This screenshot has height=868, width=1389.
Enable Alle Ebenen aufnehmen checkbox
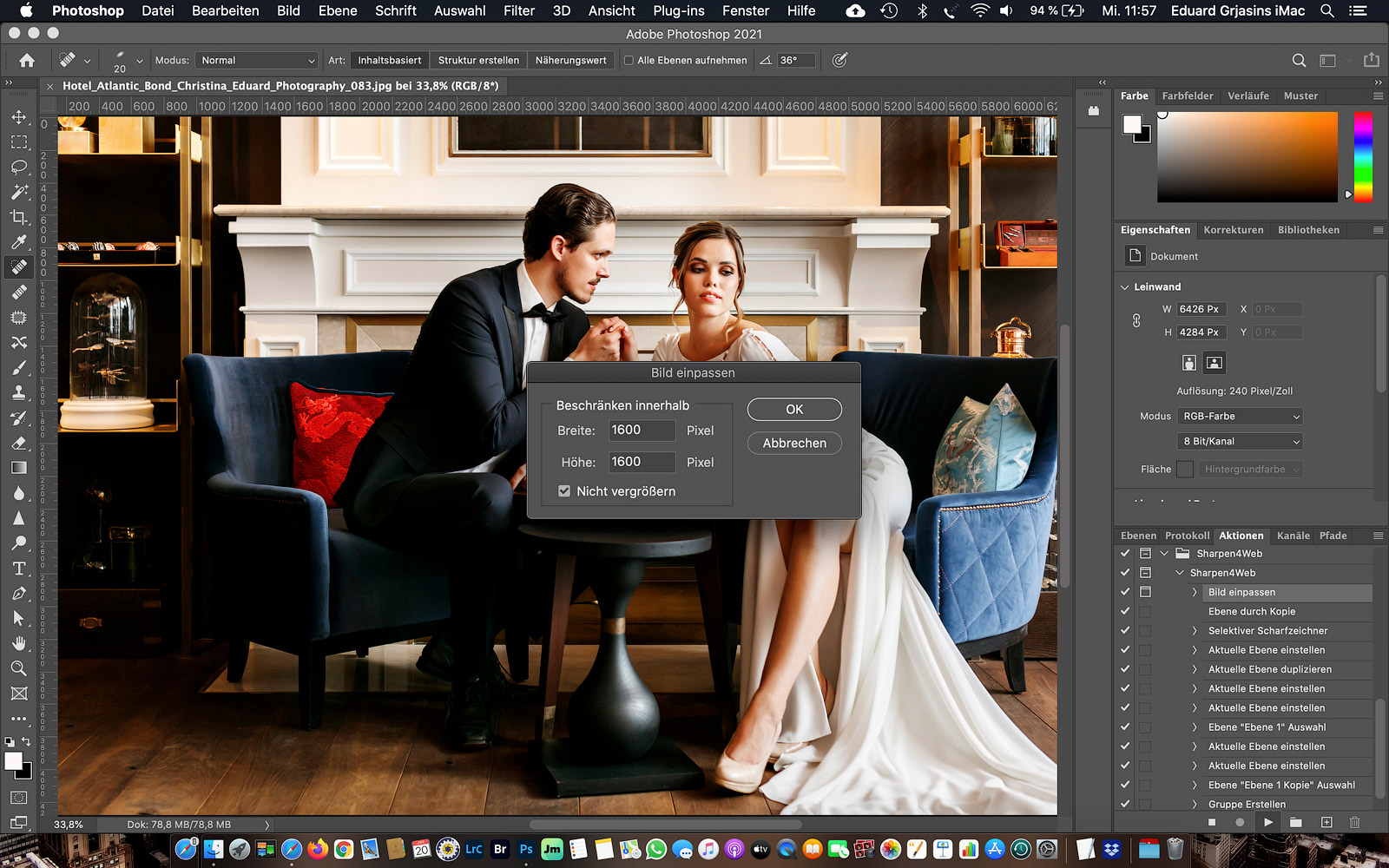click(629, 60)
